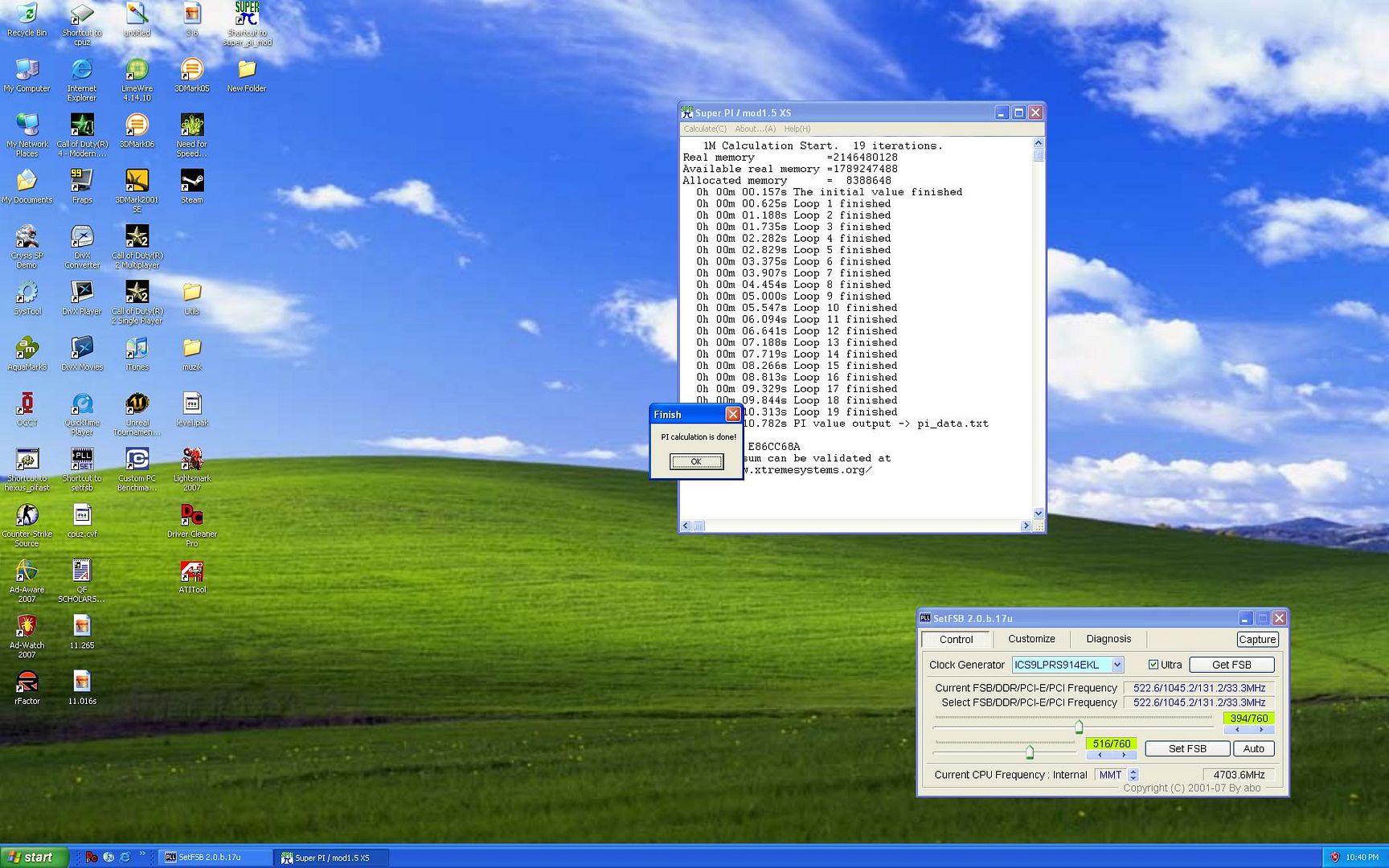
Task: Click the lower slider thumb in SetFSB
Action: click(x=1030, y=752)
